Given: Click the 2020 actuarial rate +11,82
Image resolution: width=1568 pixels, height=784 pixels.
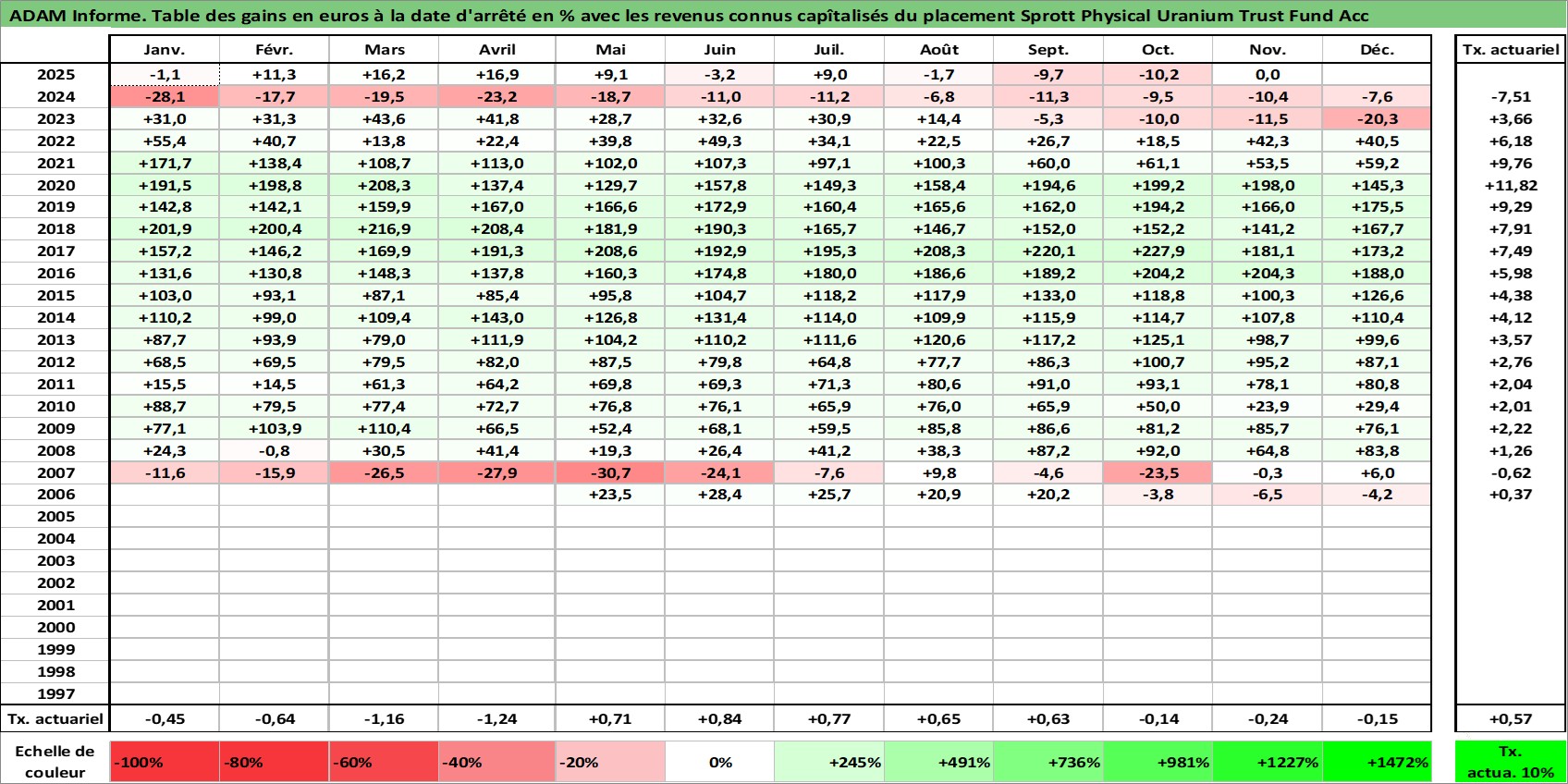Looking at the screenshot, I should pos(1511,185).
